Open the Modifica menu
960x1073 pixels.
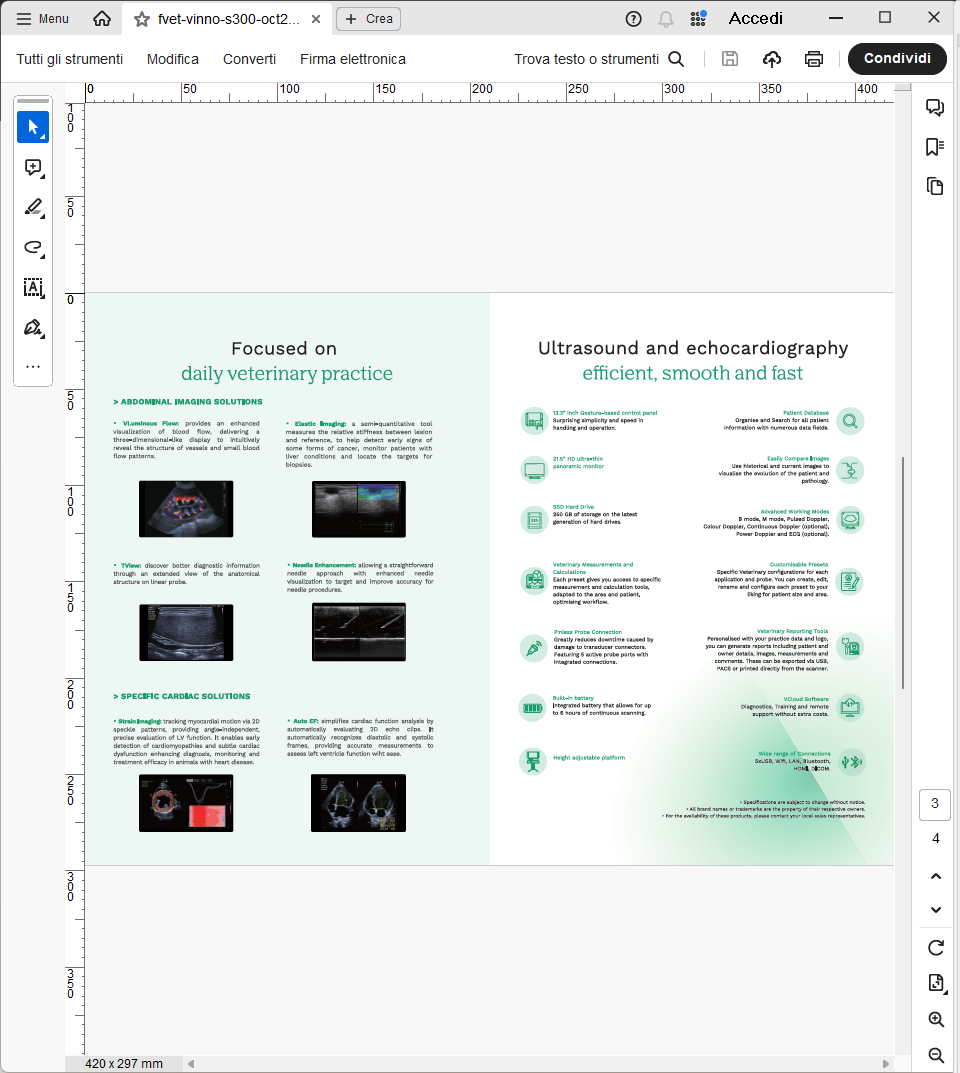[x=172, y=59]
